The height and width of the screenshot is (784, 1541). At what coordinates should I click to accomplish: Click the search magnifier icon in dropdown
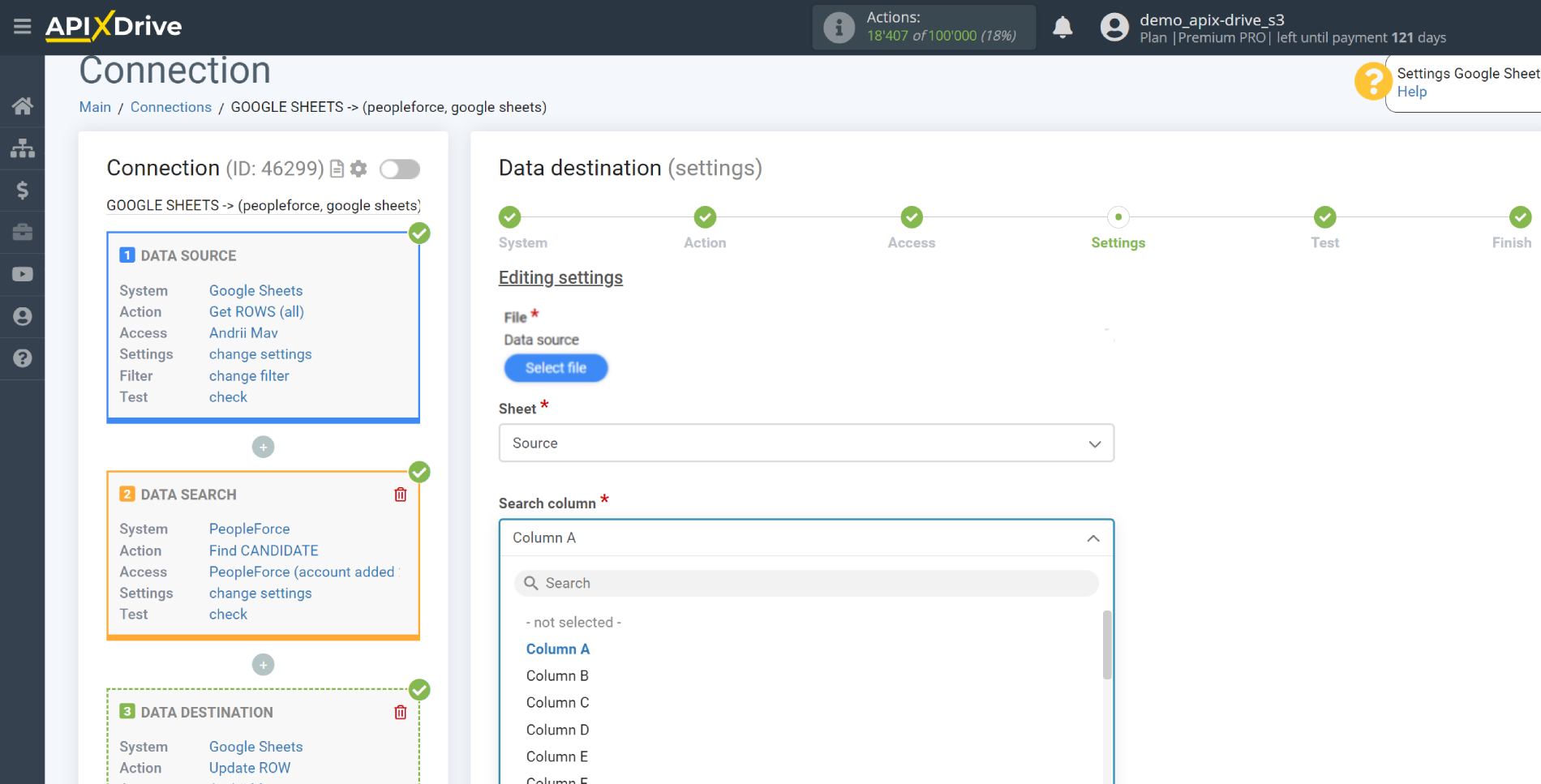(x=531, y=583)
